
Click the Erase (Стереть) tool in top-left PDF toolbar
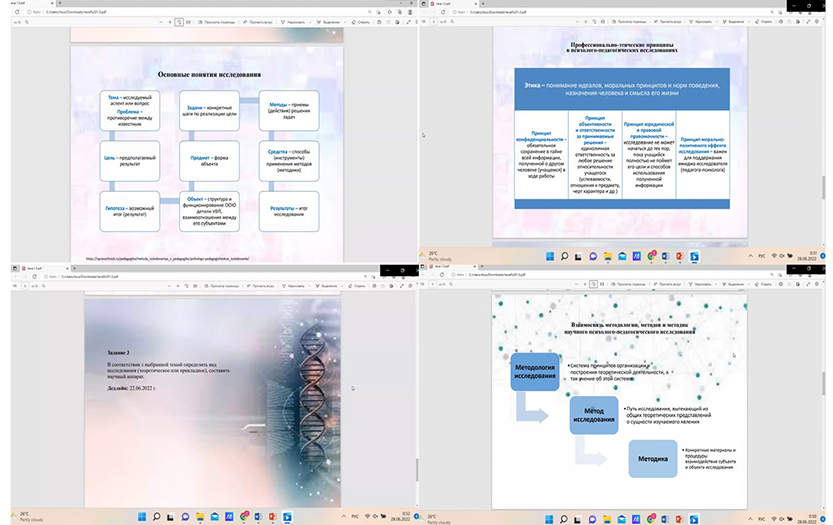pos(367,20)
